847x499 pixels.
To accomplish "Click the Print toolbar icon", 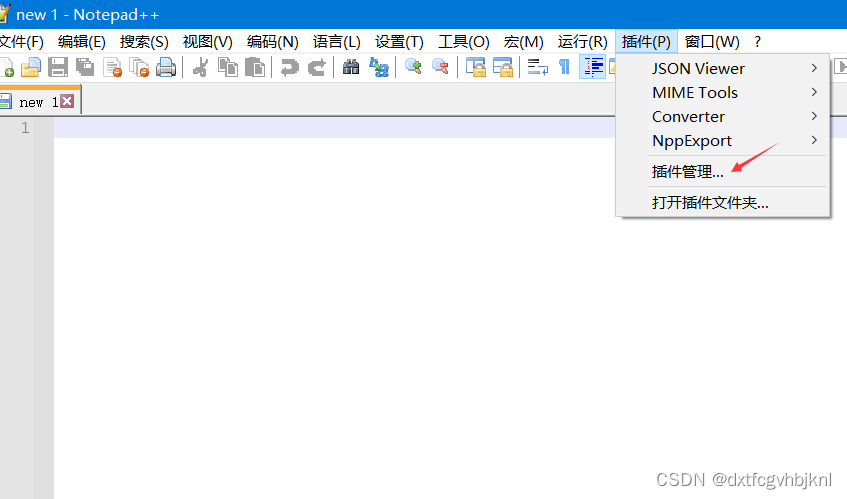I will tap(166, 68).
